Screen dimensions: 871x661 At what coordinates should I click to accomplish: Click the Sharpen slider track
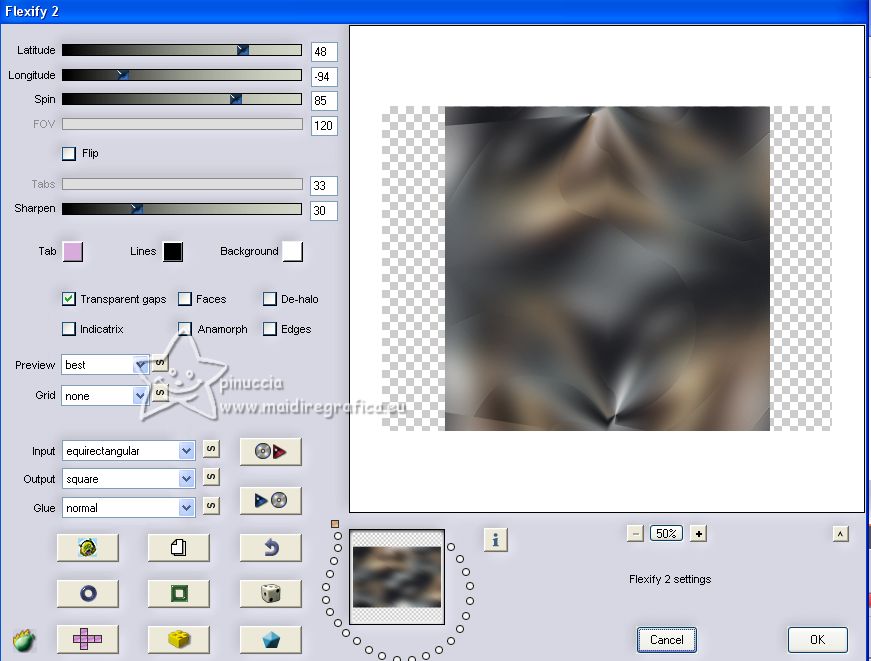(182, 209)
